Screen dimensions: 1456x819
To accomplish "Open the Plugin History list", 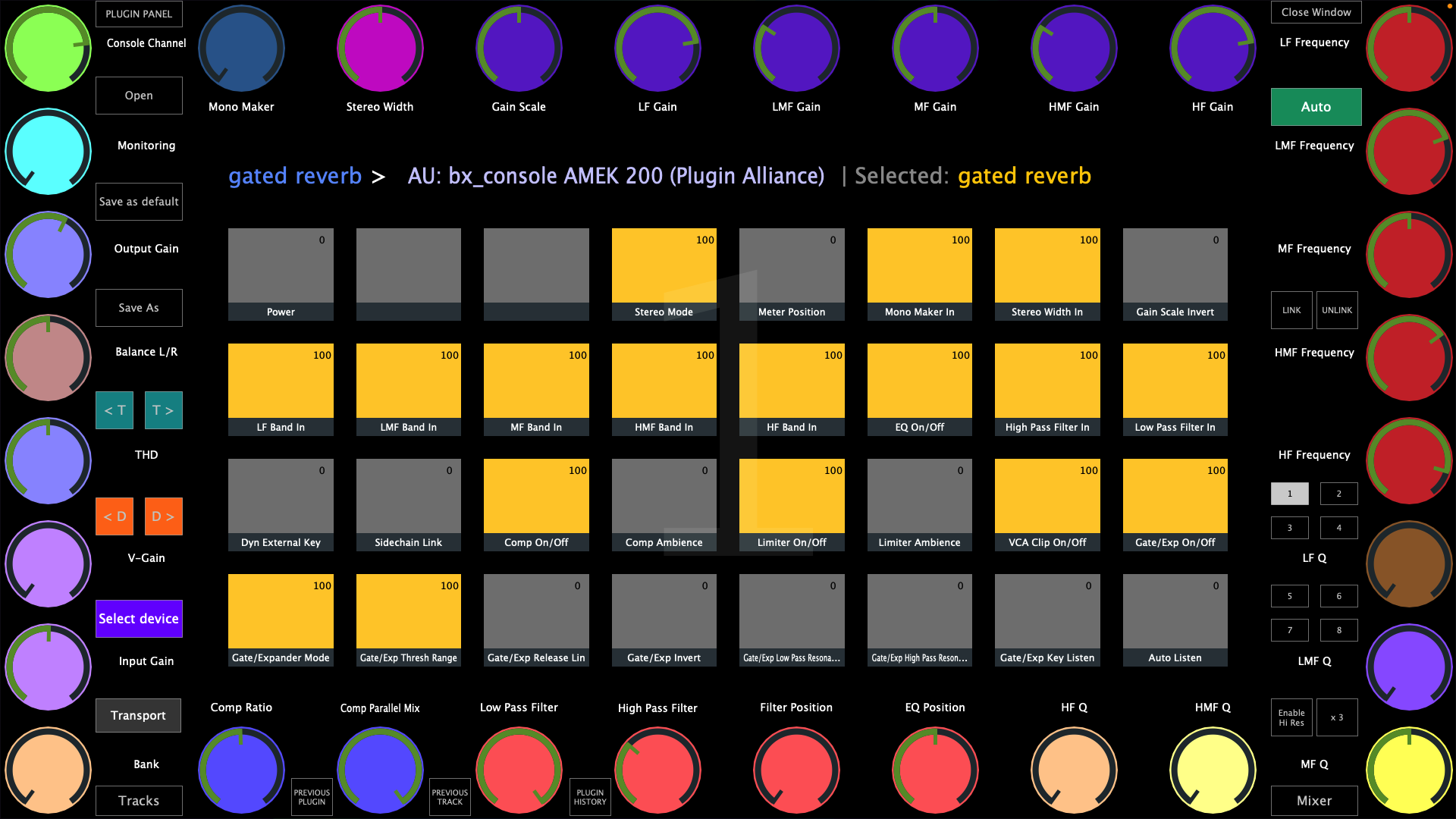I will tap(590, 797).
